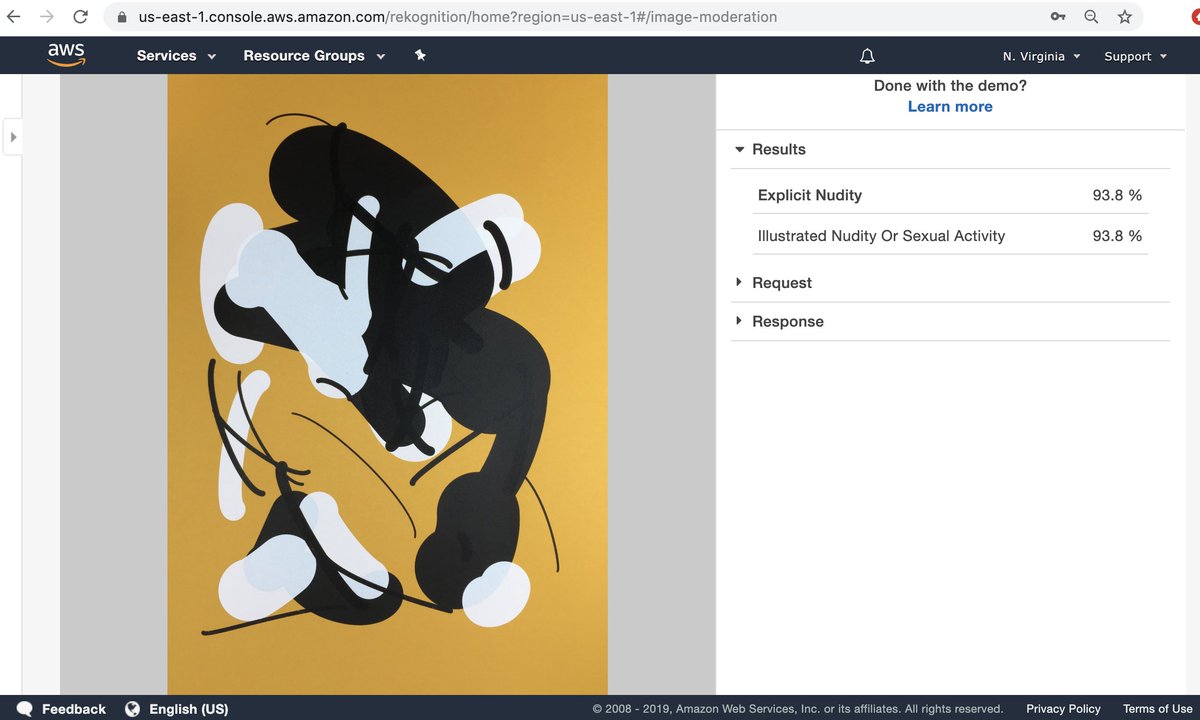This screenshot has height=720, width=1200.
Task: Open the N. Virginia region dropdown
Action: pos(1042,56)
